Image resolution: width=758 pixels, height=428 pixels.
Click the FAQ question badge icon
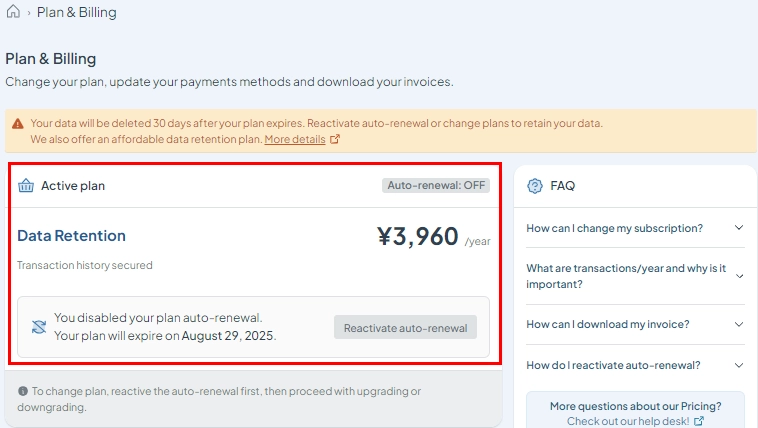click(x=535, y=186)
